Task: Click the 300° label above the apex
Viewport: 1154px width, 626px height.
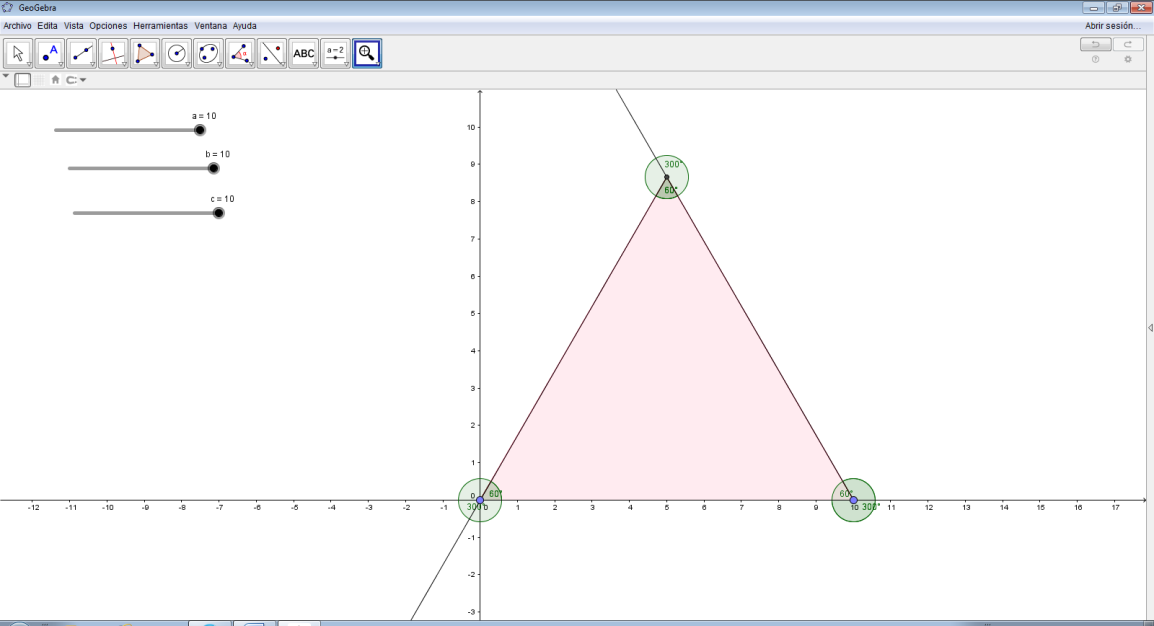Action: click(x=673, y=165)
